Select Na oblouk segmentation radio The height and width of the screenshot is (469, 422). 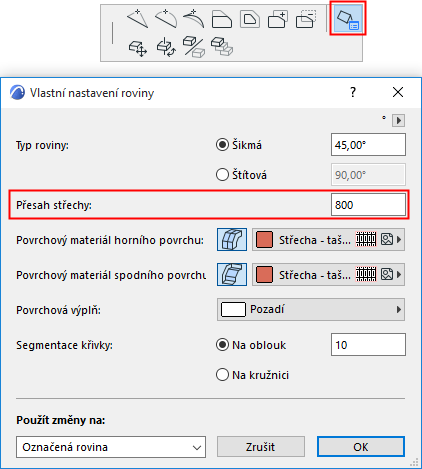[x=222, y=345]
